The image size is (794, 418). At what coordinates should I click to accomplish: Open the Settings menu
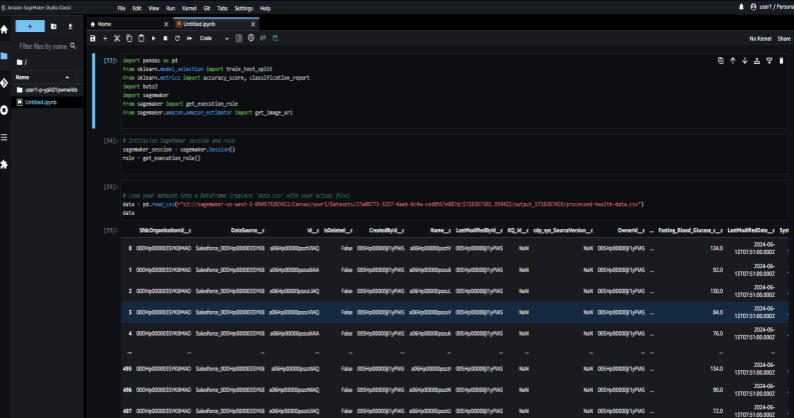[x=244, y=8]
